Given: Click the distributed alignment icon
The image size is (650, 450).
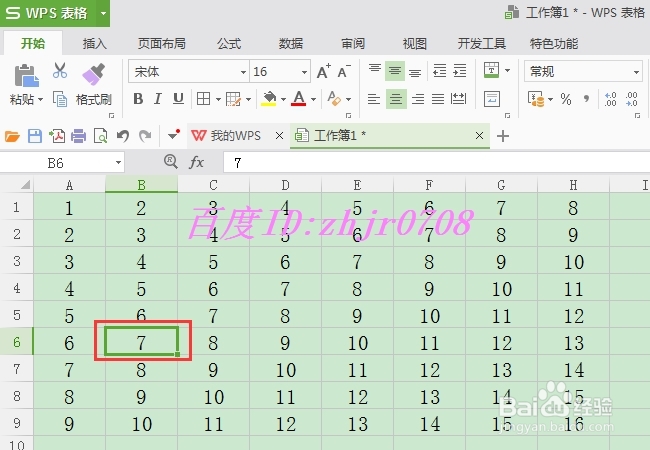Looking at the screenshot, I should [458, 99].
